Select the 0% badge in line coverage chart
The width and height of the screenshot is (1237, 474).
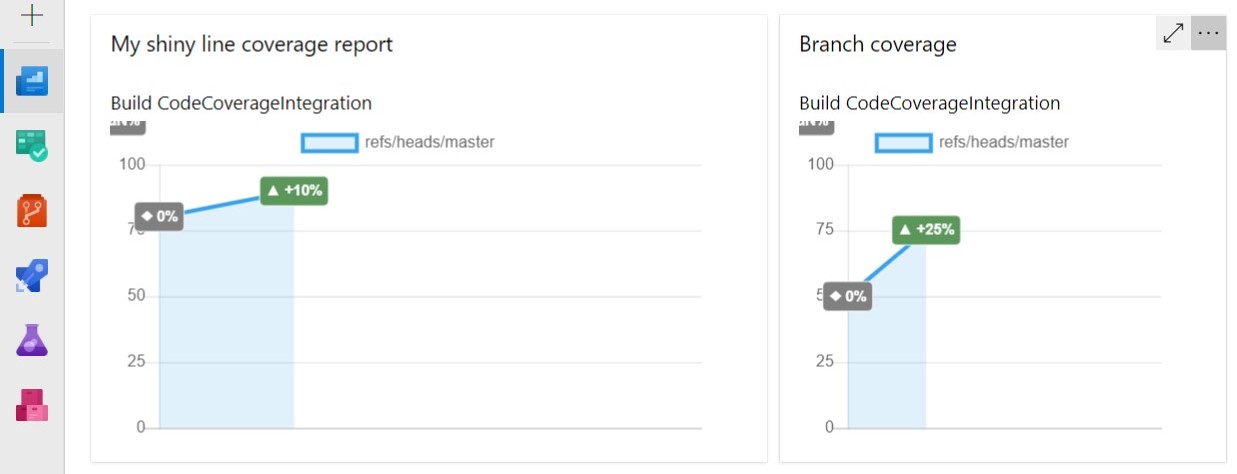[159, 216]
